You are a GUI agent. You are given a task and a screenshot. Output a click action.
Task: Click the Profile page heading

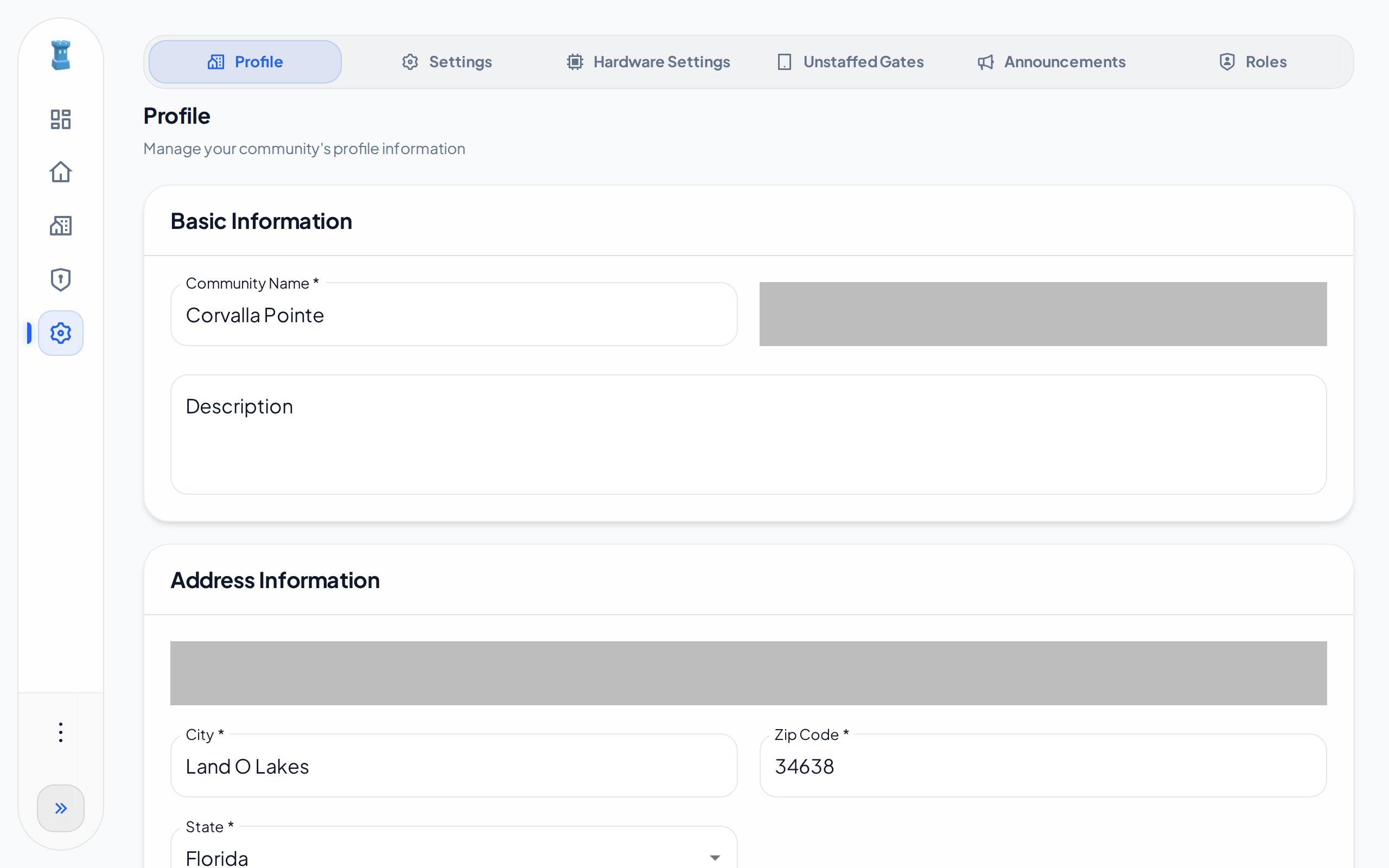click(x=177, y=116)
